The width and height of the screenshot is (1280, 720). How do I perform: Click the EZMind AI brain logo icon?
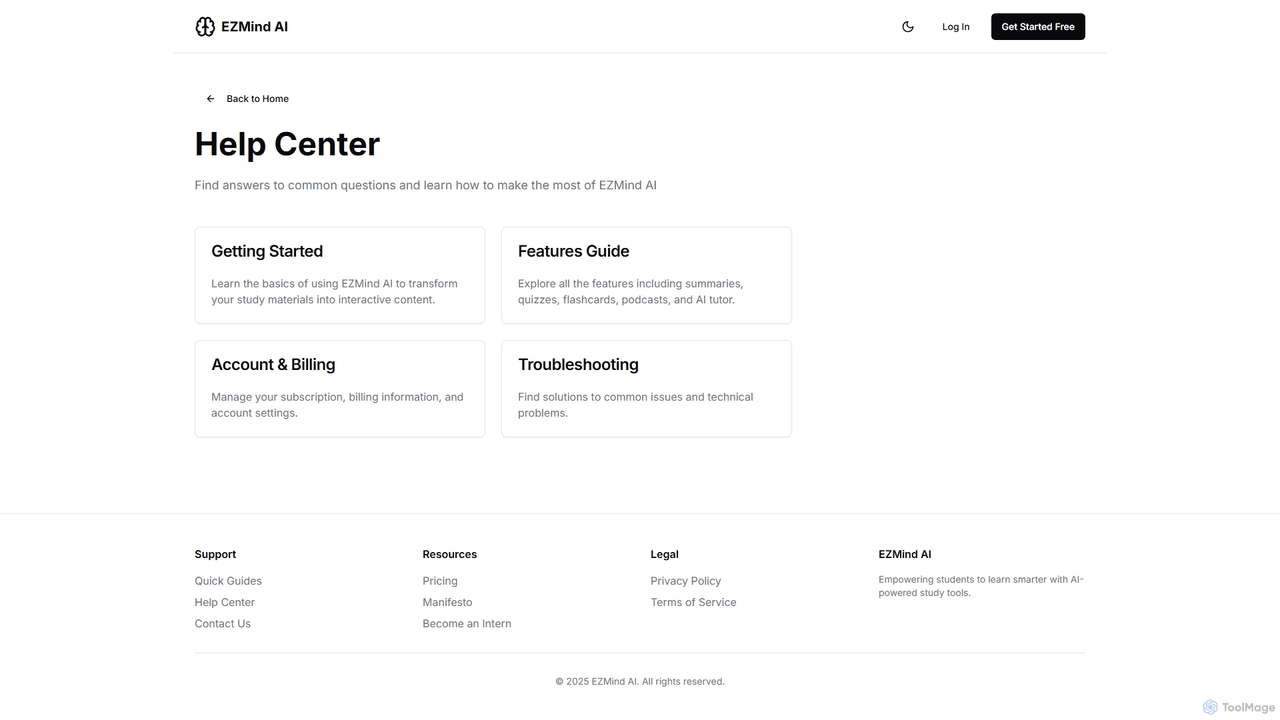click(205, 27)
